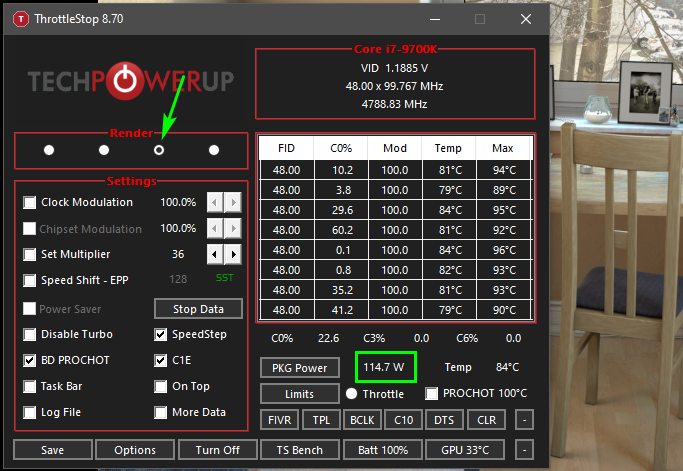Open the TPL turbo power limits
This screenshot has width=683, height=471.
click(x=321, y=420)
